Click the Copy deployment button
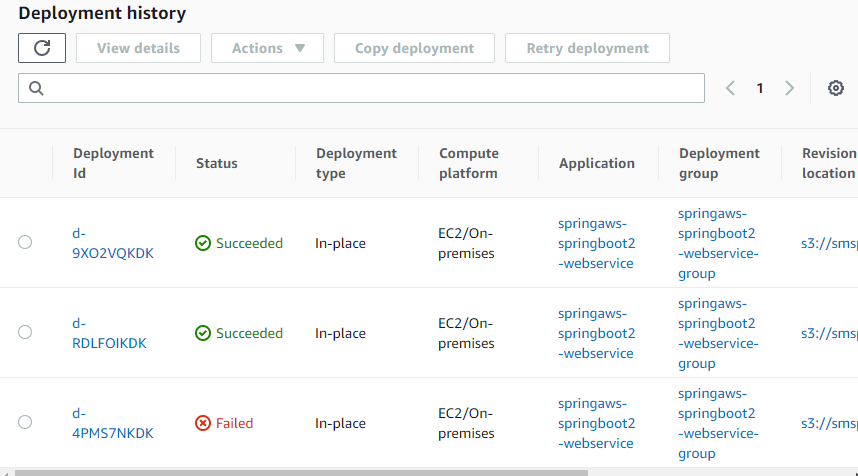 click(414, 48)
